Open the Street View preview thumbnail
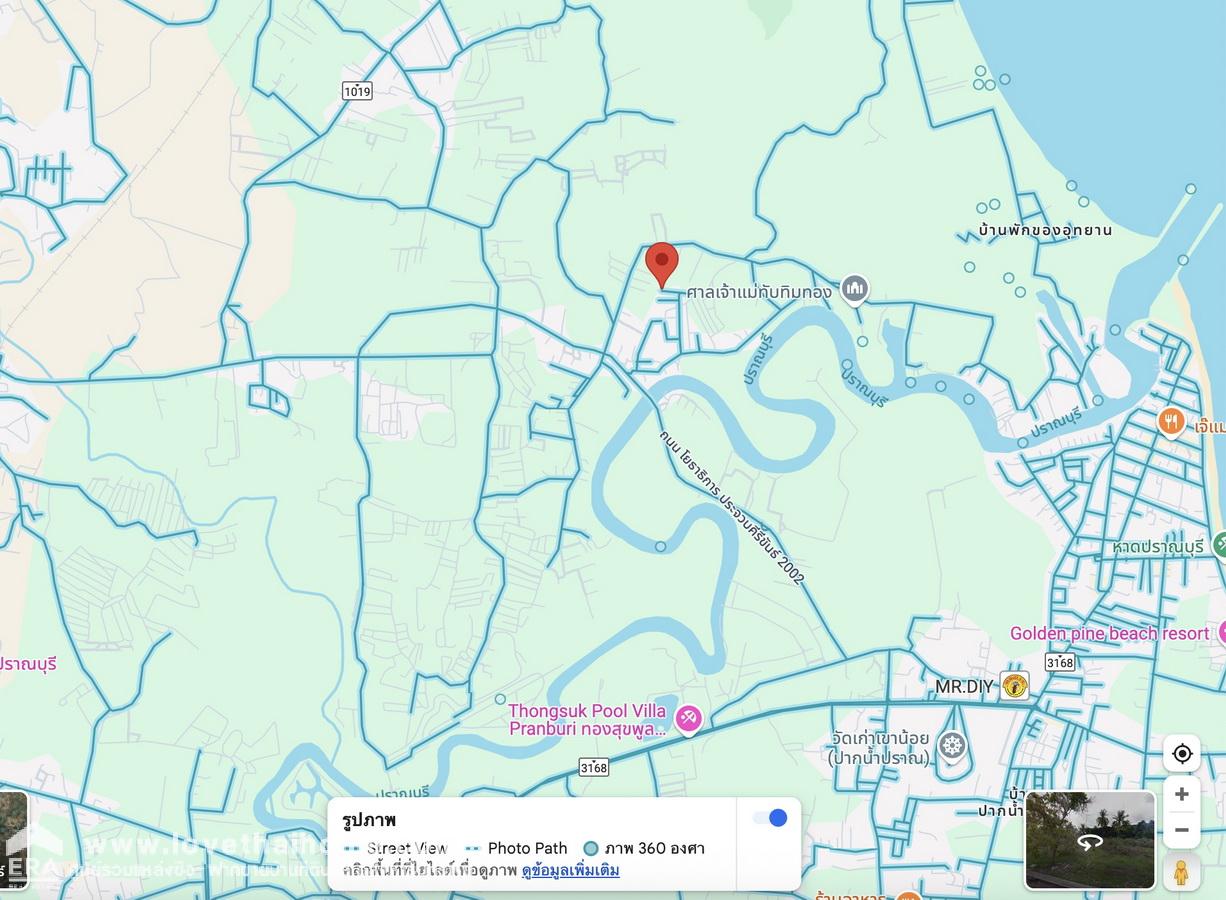Viewport: 1226px width, 900px height. click(1090, 840)
